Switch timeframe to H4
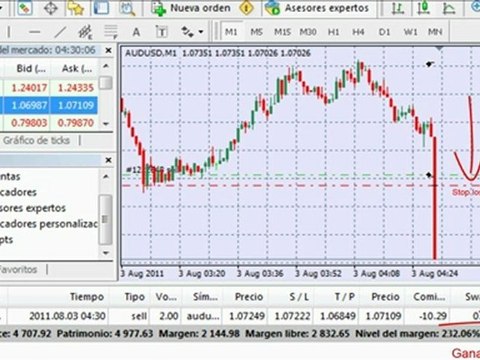This screenshot has width=480, height=360. click(x=358, y=32)
